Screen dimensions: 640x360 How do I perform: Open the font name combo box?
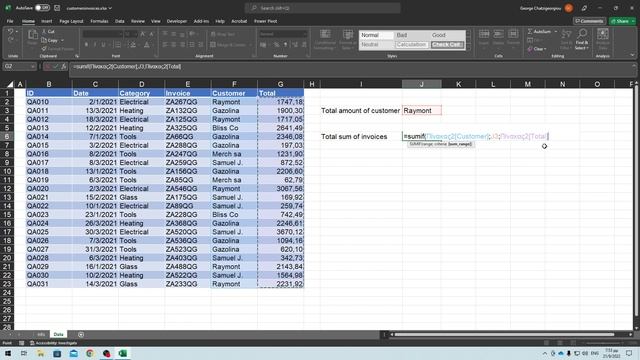[102, 34]
